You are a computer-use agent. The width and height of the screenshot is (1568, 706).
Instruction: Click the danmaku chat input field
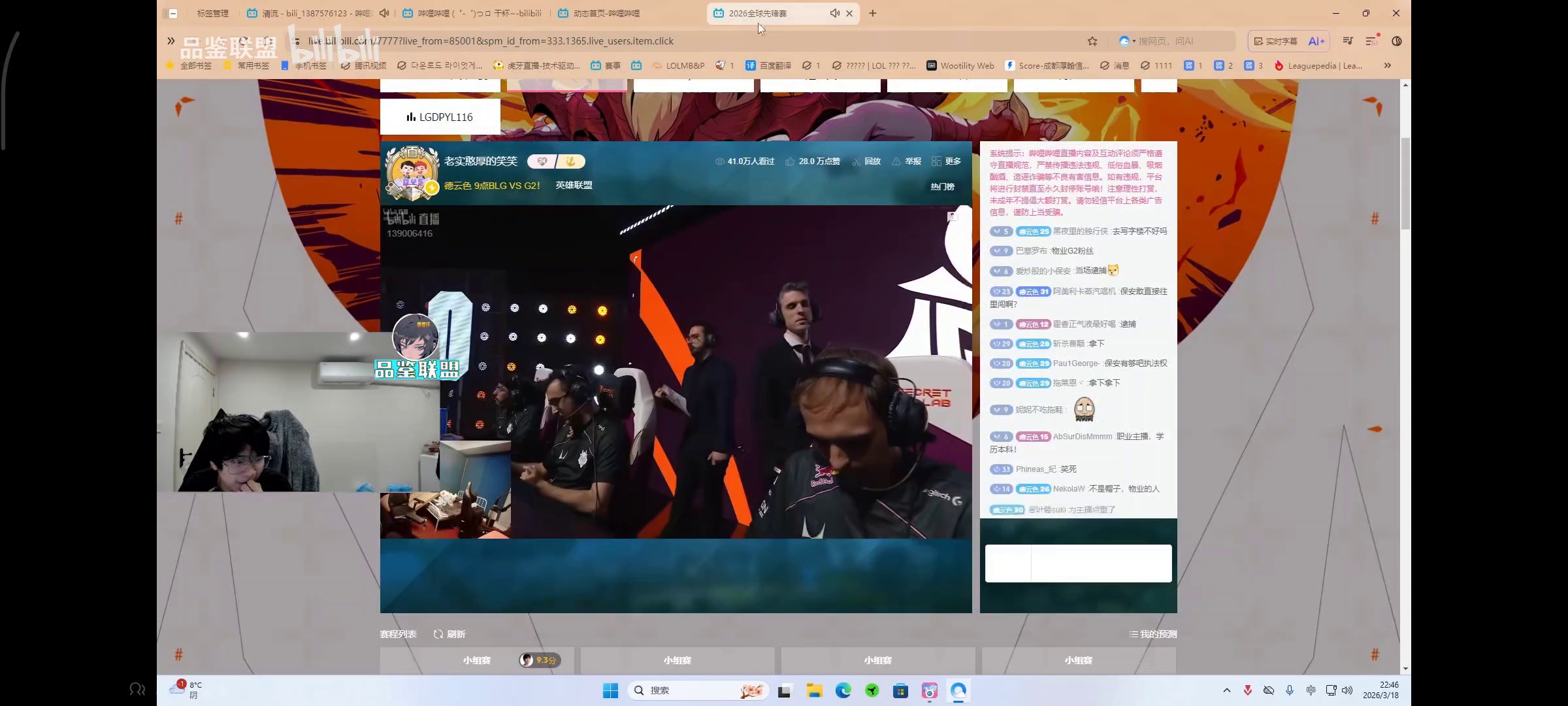[x=1101, y=563]
